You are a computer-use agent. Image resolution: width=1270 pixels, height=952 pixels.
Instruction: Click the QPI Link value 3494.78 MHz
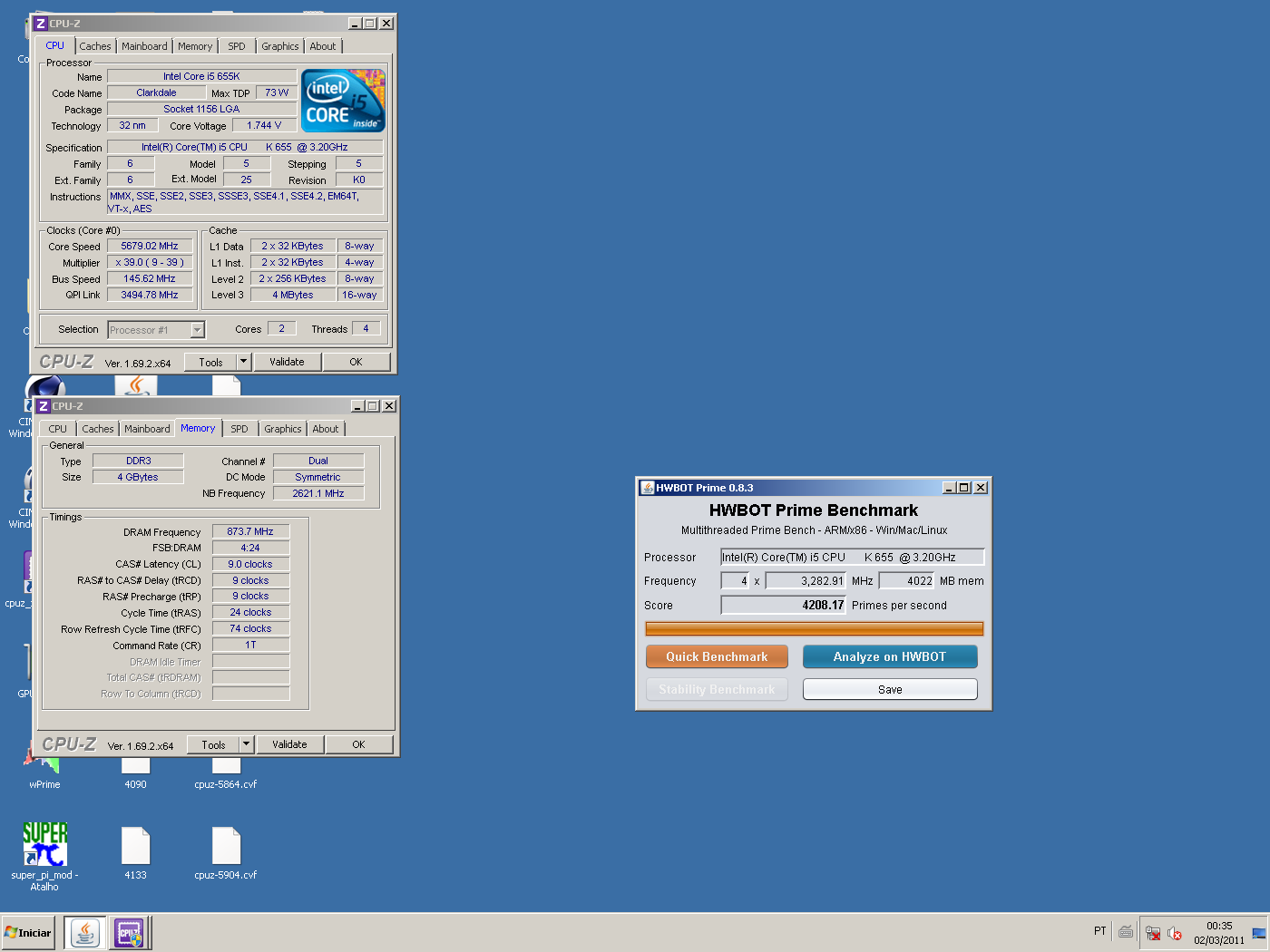[150, 295]
